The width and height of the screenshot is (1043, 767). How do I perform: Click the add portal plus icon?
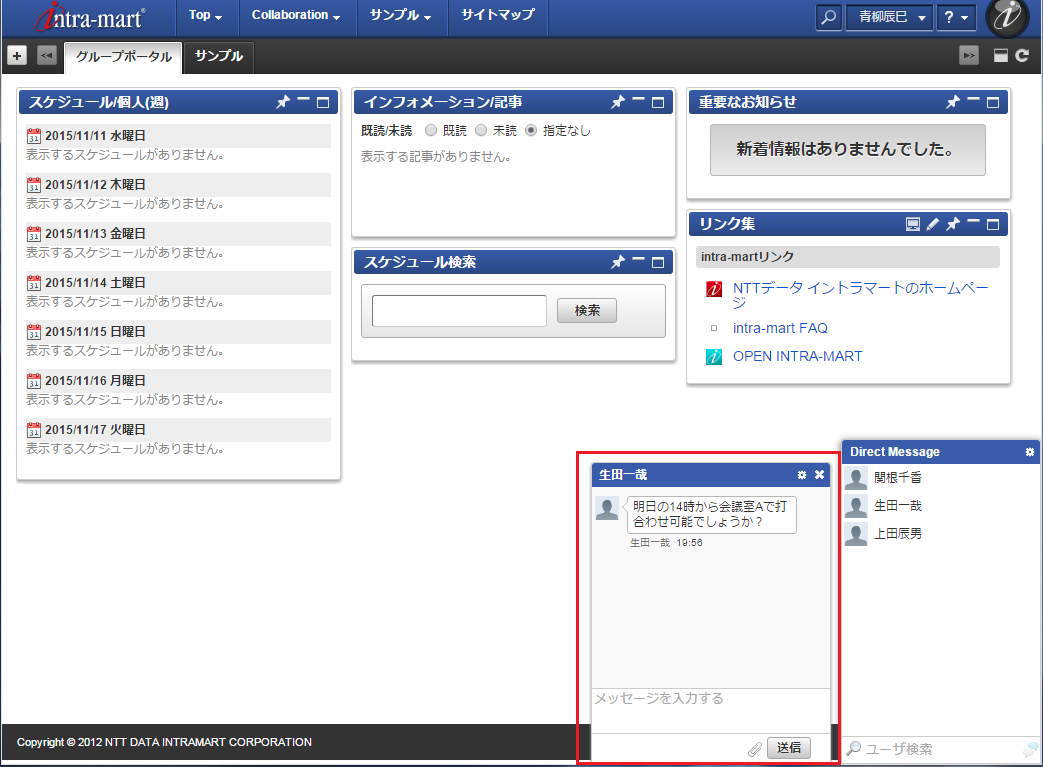[17, 56]
